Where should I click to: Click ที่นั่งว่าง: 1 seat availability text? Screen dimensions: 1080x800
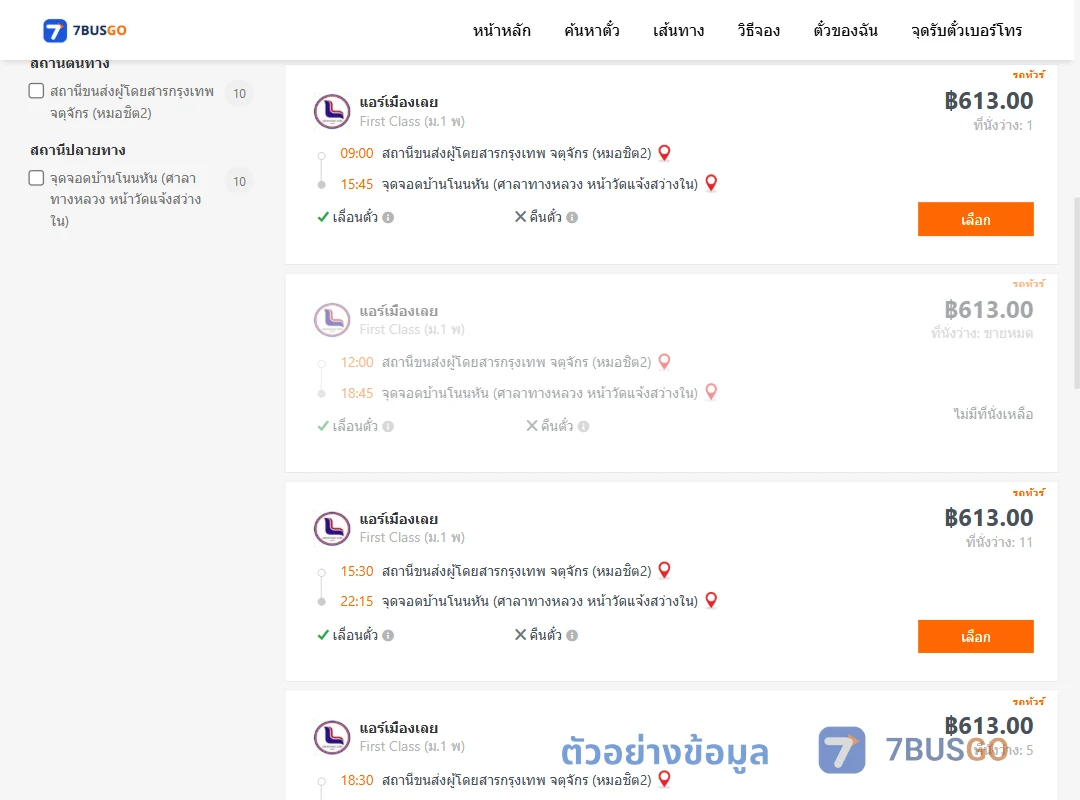tap(1003, 125)
